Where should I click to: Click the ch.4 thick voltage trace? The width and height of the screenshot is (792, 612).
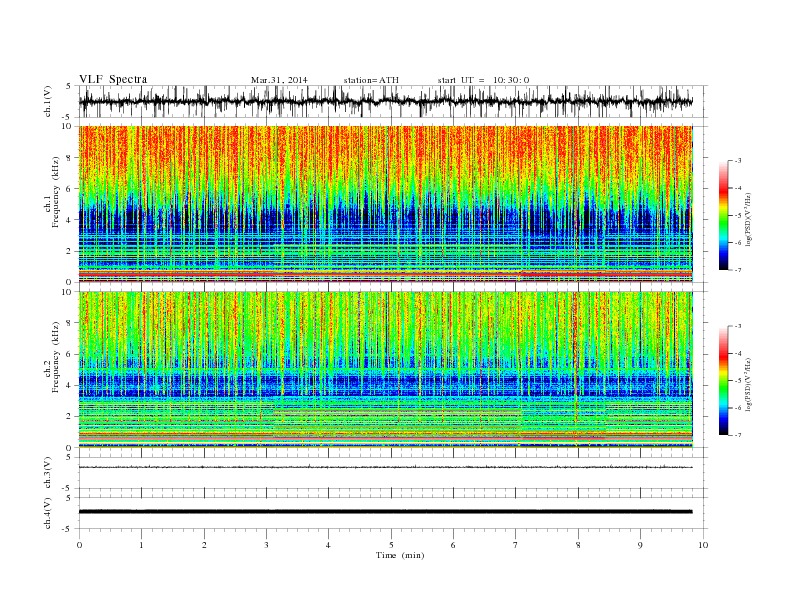tap(386, 512)
